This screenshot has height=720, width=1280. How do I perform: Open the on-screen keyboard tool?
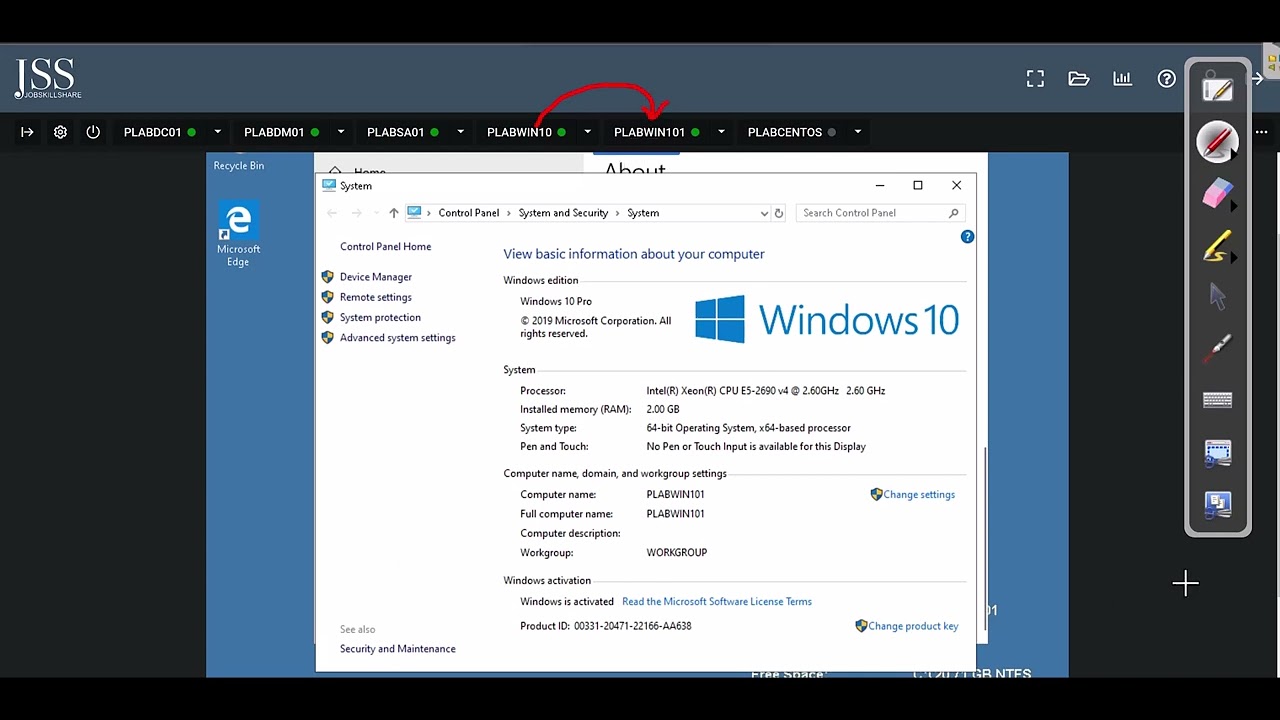click(1217, 400)
